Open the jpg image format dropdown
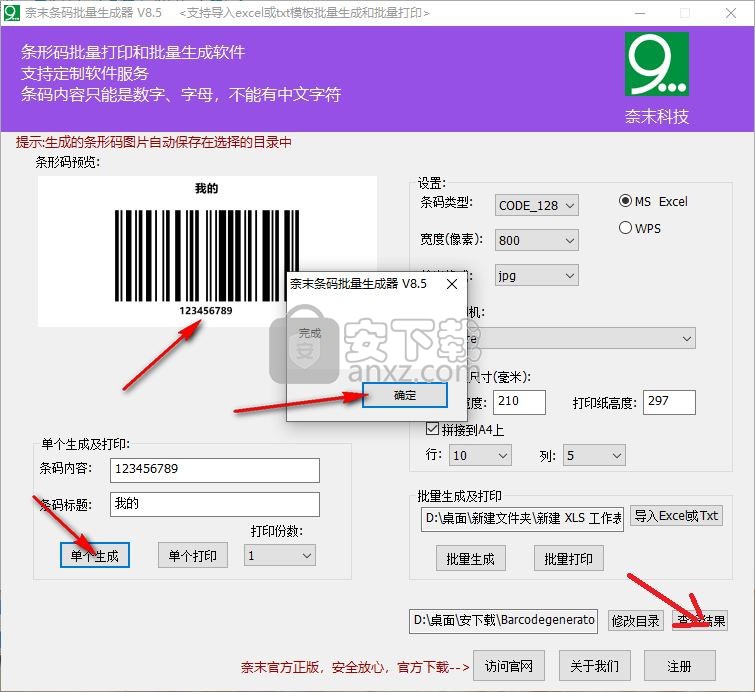 click(536, 275)
